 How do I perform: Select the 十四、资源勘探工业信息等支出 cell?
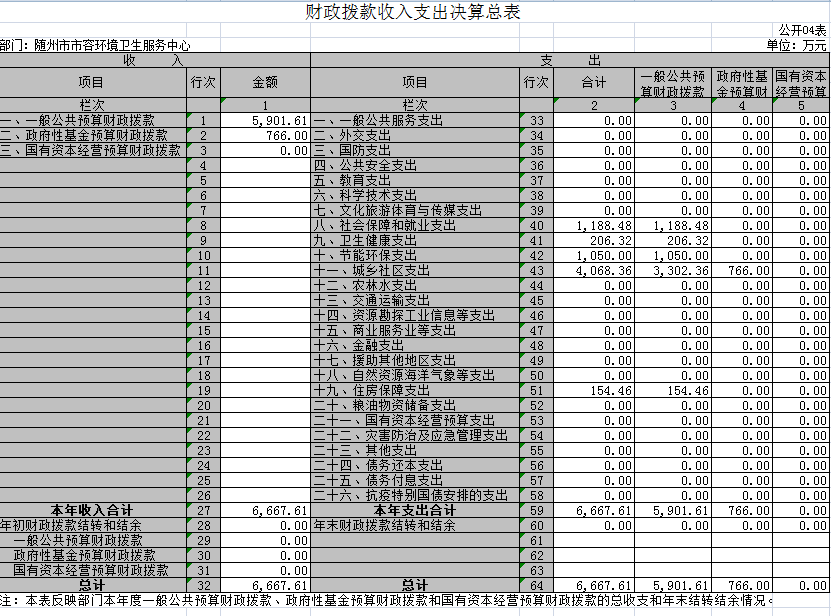415,315
